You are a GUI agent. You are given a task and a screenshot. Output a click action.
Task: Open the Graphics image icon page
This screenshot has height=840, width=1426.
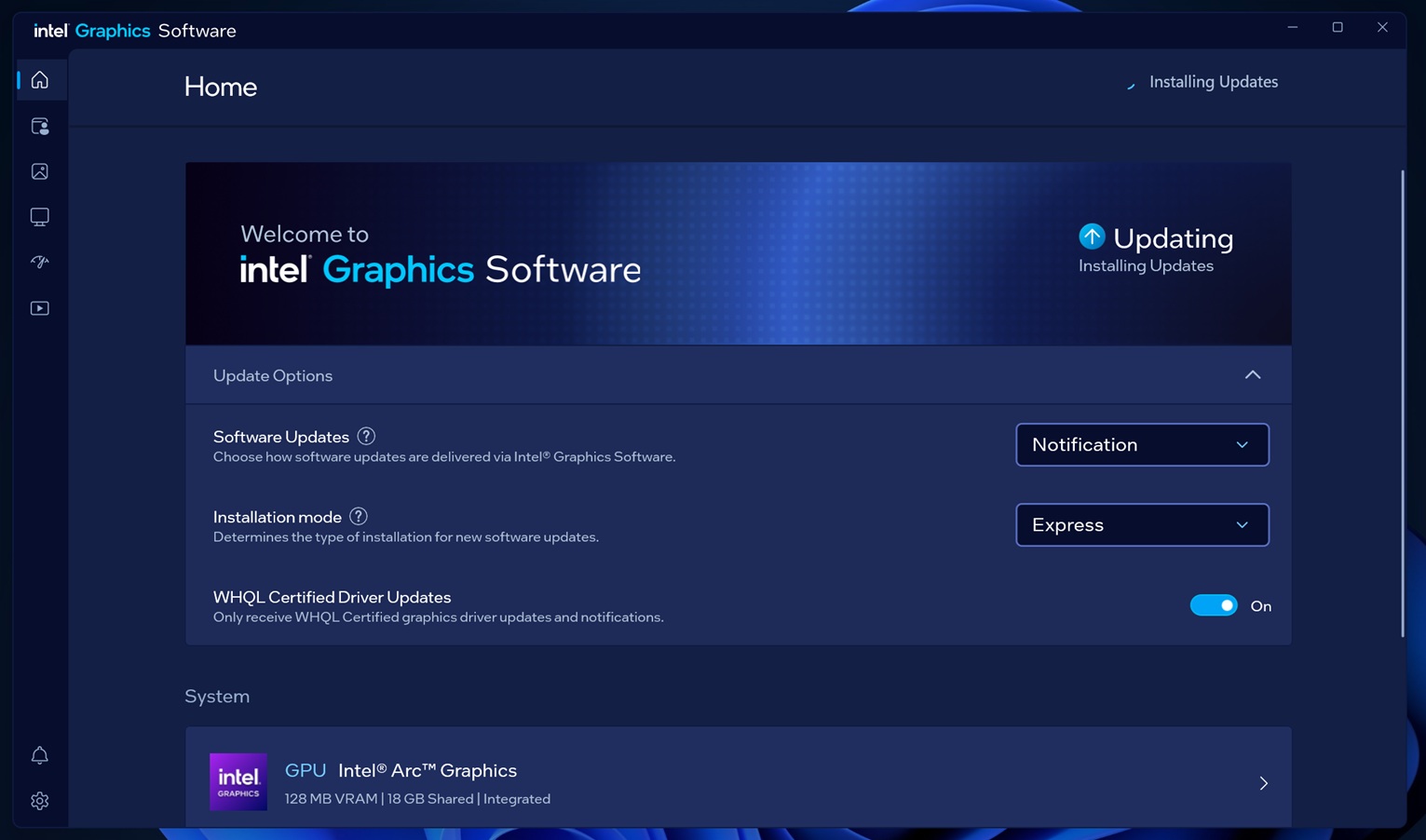(x=40, y=171)
